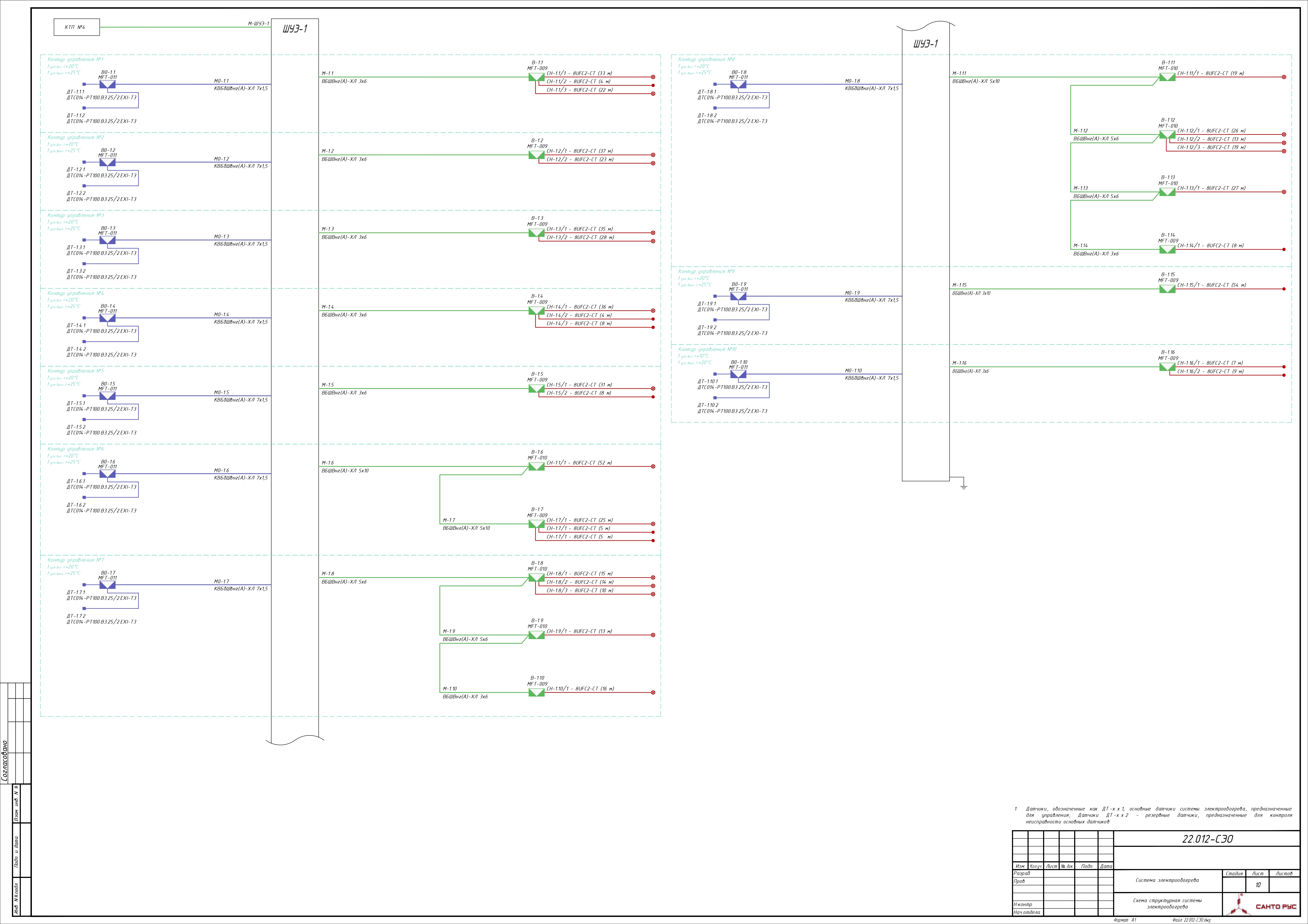Click the B-11 junction box symbol
1308x924 pixels.
click(x=536, y=77)
